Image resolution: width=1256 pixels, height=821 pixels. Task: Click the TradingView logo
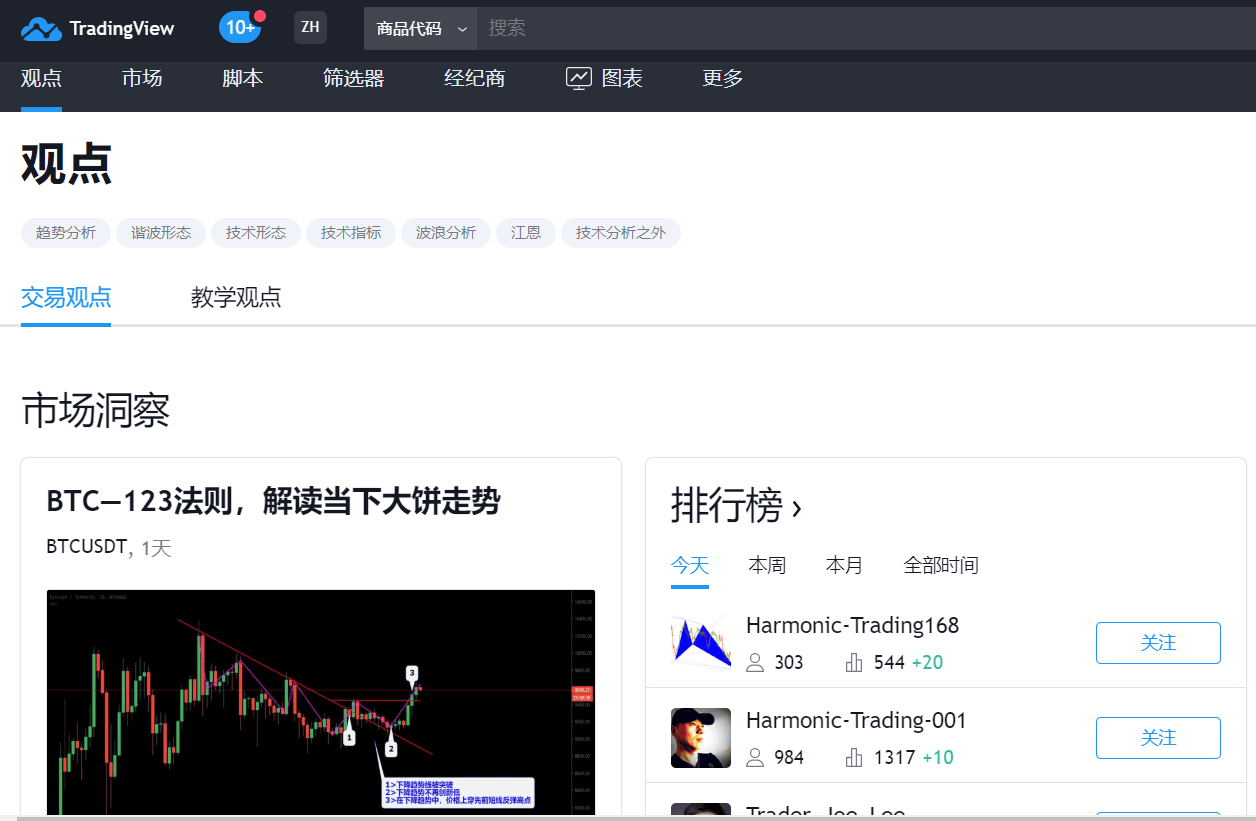[x=98, y=28]
